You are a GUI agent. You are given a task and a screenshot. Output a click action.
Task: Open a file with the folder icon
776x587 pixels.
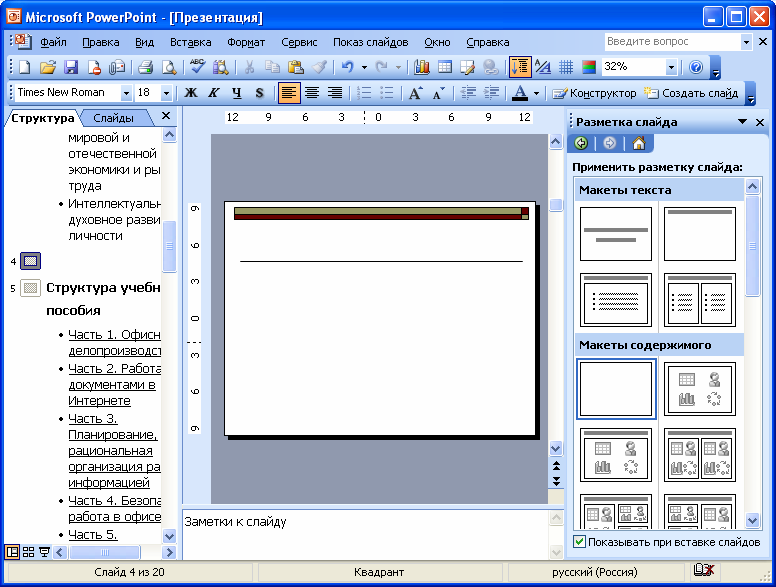tap(48, 67)
